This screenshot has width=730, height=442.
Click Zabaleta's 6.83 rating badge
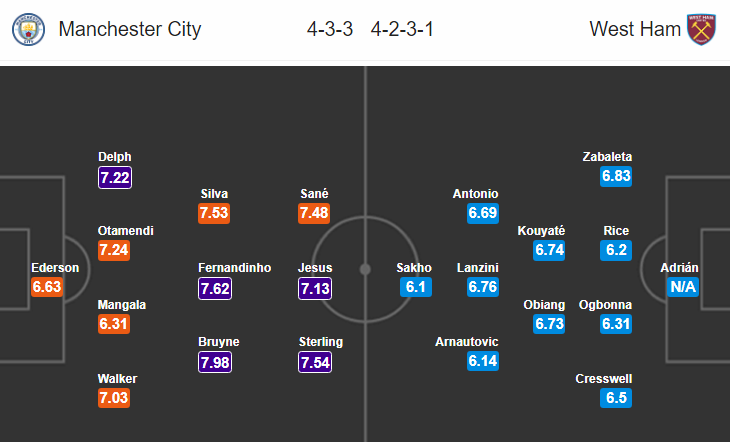[616, 176]
